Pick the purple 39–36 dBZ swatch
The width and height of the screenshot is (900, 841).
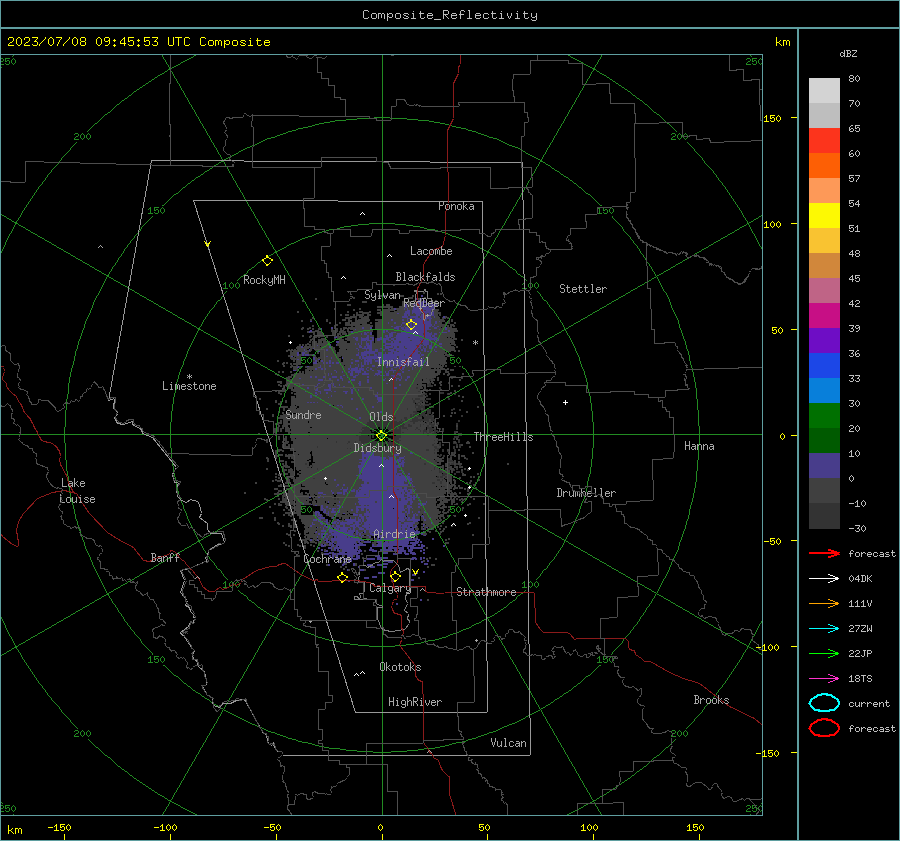[824, 340]
